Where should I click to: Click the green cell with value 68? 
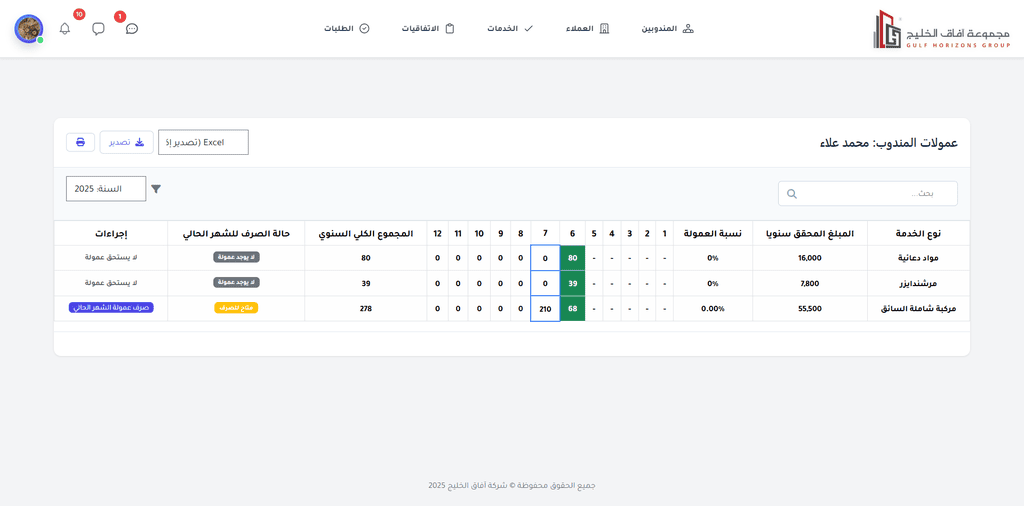pos(573,308)
